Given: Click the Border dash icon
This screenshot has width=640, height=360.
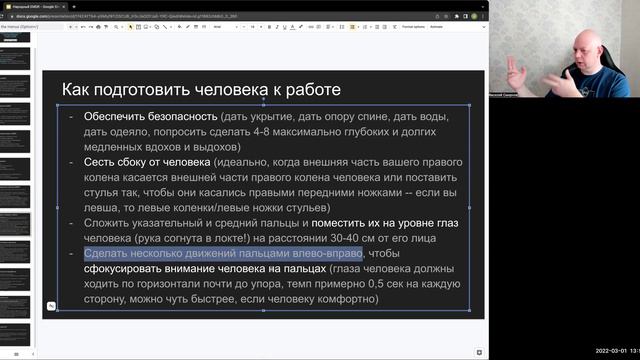Looking at the screenshot, I should click(204, 27).
